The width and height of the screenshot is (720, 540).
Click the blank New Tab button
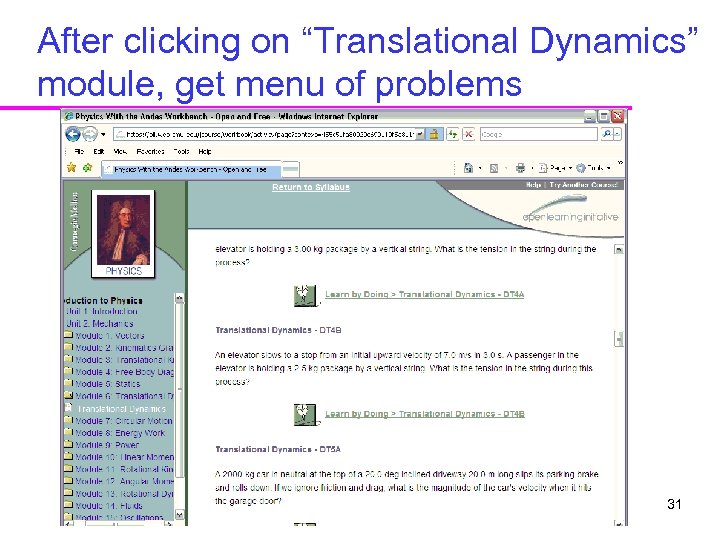(290, 169)
